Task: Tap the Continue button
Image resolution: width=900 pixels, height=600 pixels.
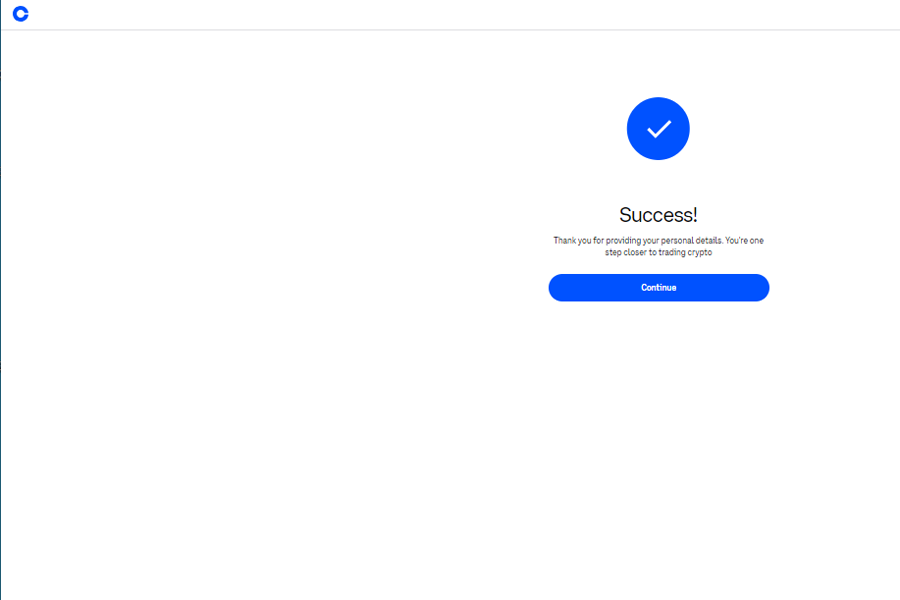Action: point(658,288)
